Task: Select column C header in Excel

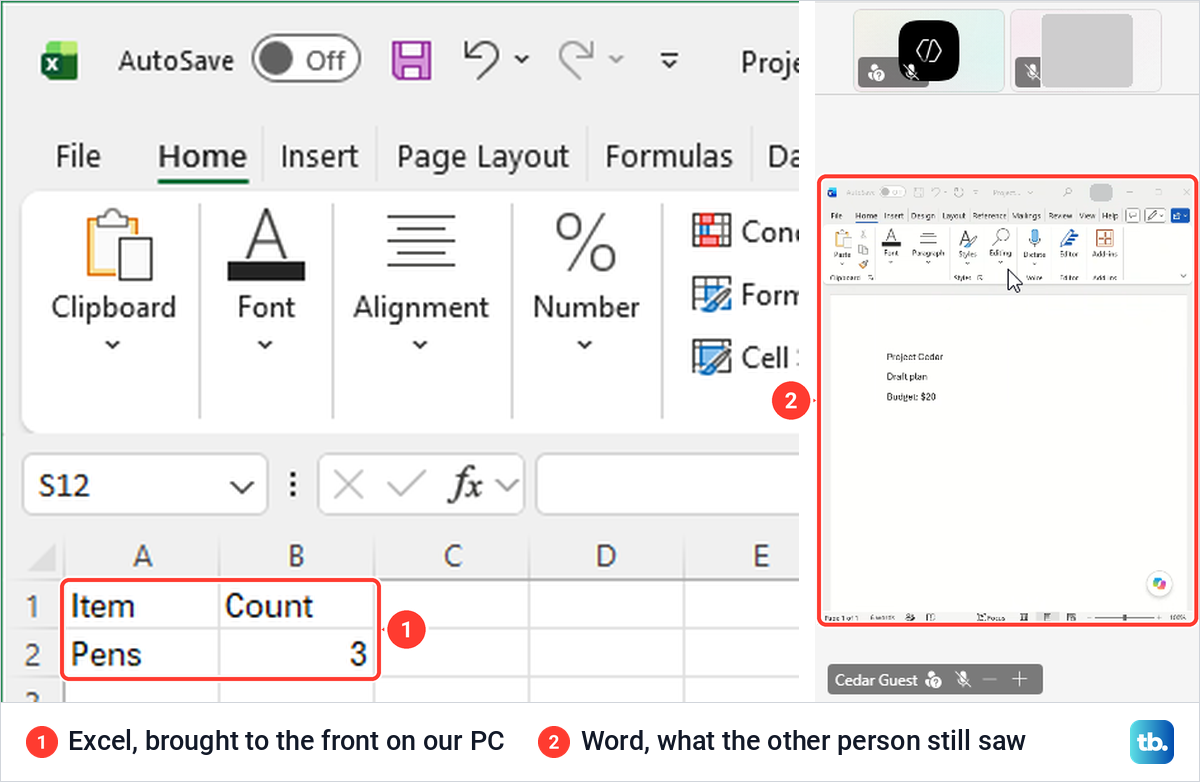Action: pyautogui.click(x=452, y=556)
